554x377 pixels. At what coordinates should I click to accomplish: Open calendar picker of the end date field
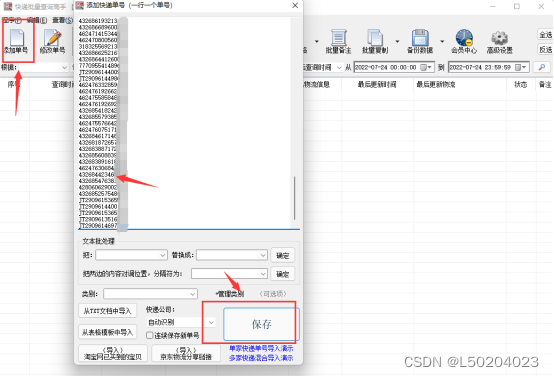point(521,67)
